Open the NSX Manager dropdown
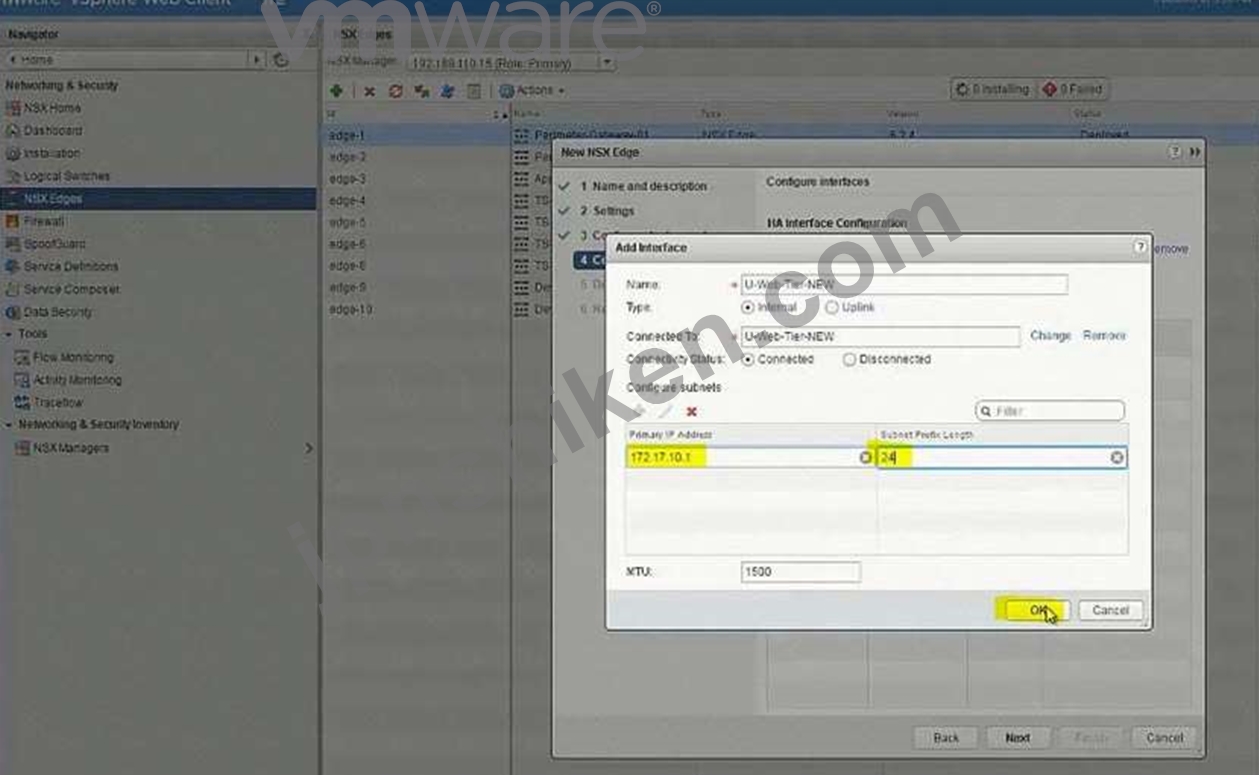The height and width of the screenshot is (775, 1259). 607,63
